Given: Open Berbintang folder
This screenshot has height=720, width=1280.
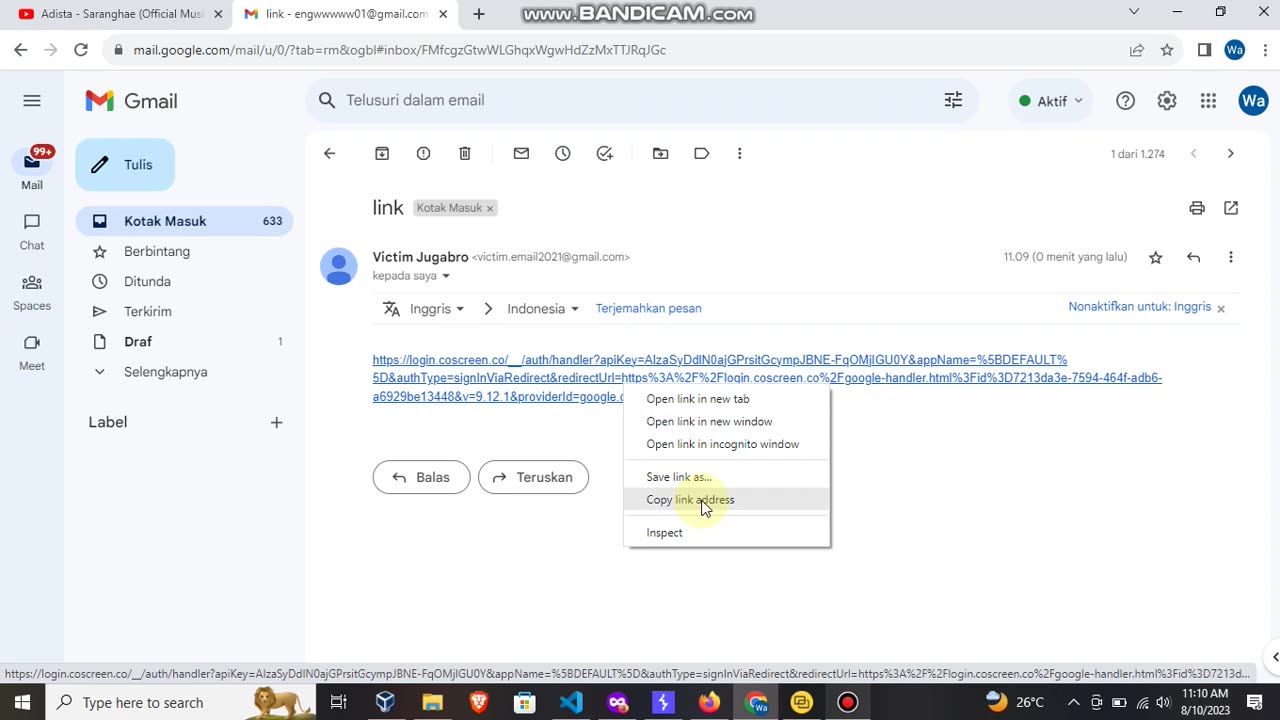Looking at the screenshot, I should 184,251.
